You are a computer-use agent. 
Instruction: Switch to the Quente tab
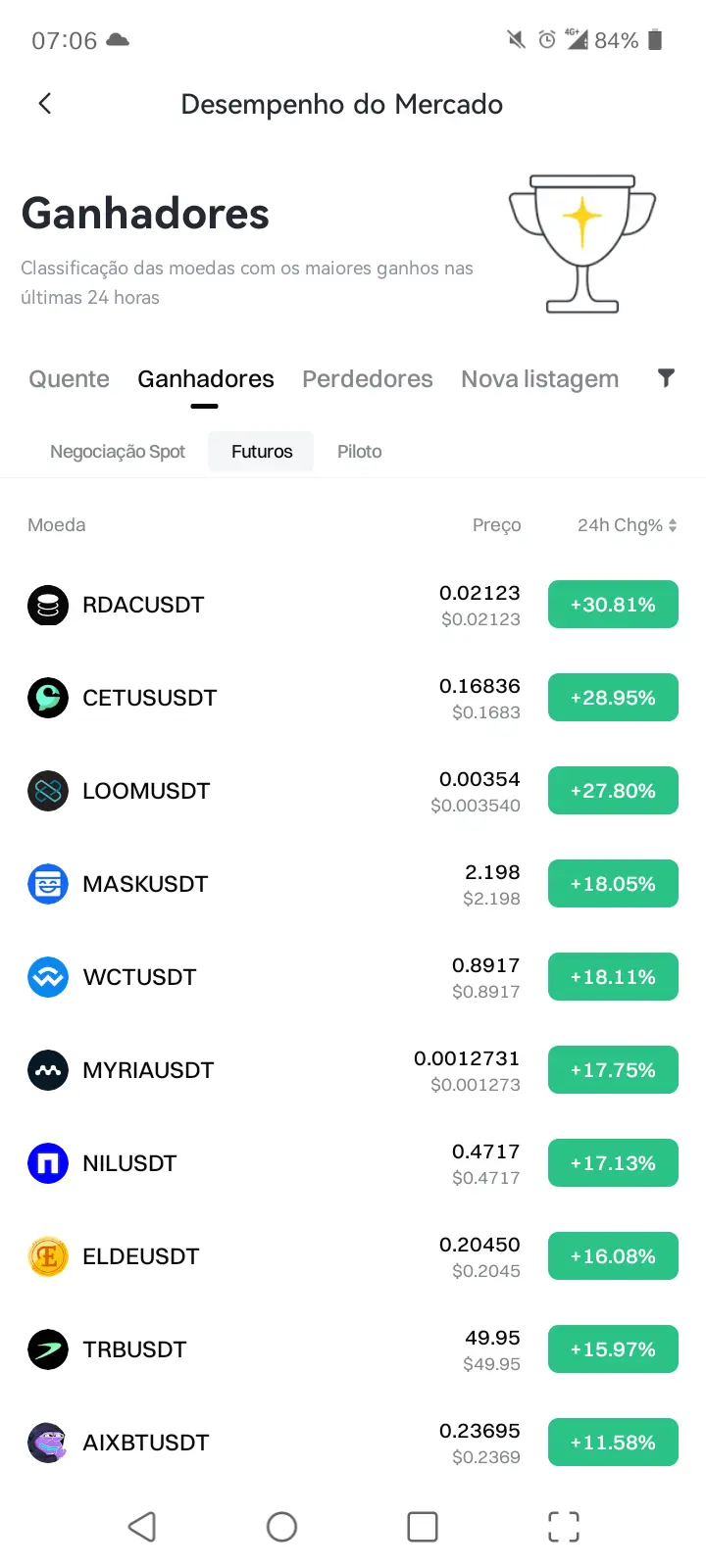[x=69, y=379]
